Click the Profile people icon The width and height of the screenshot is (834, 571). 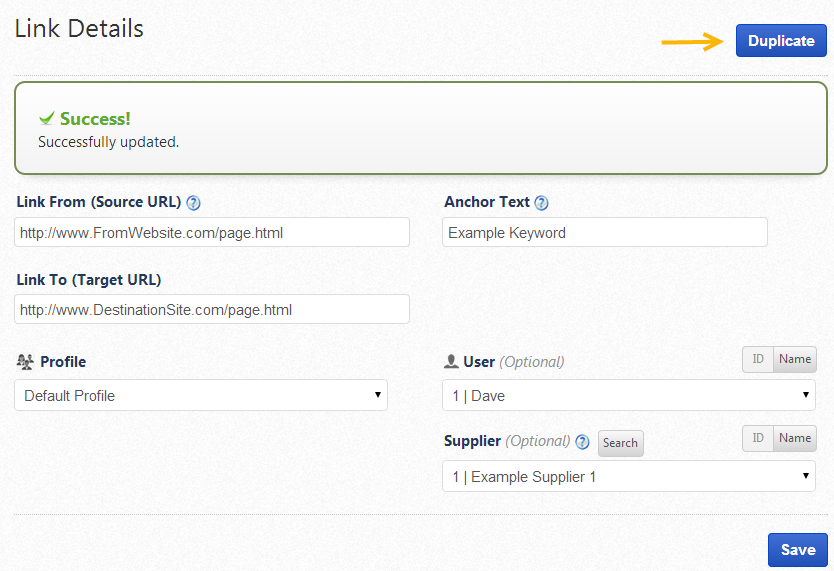[26, 362]
